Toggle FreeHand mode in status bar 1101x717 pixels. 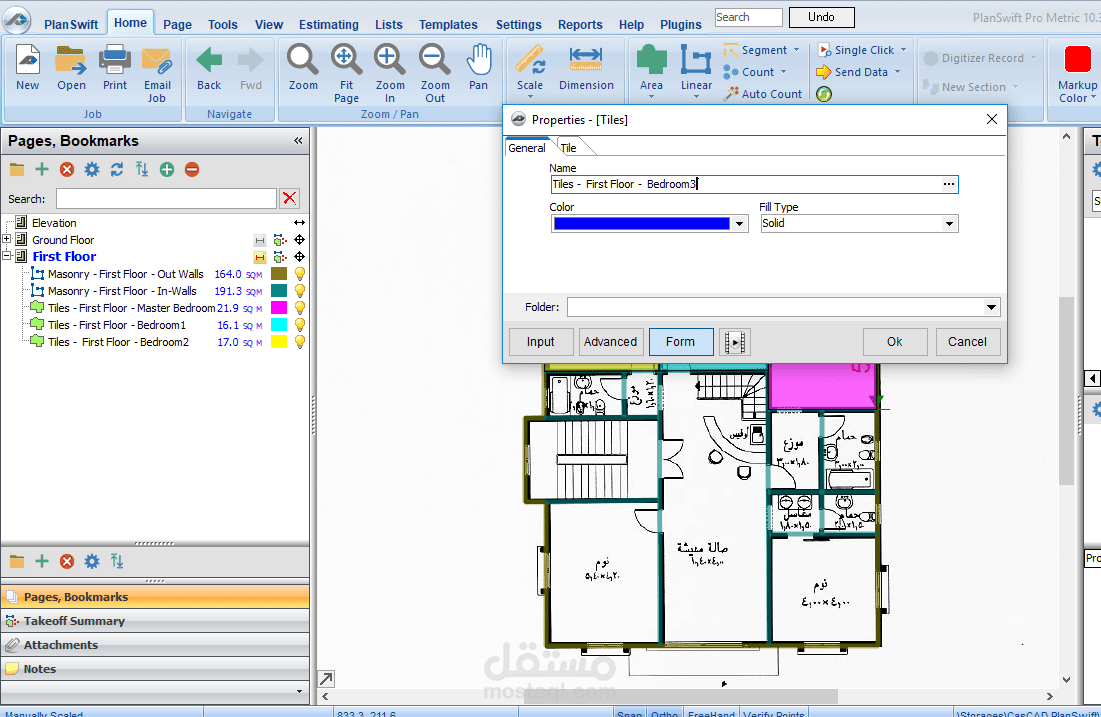click(x=711, y=713)
